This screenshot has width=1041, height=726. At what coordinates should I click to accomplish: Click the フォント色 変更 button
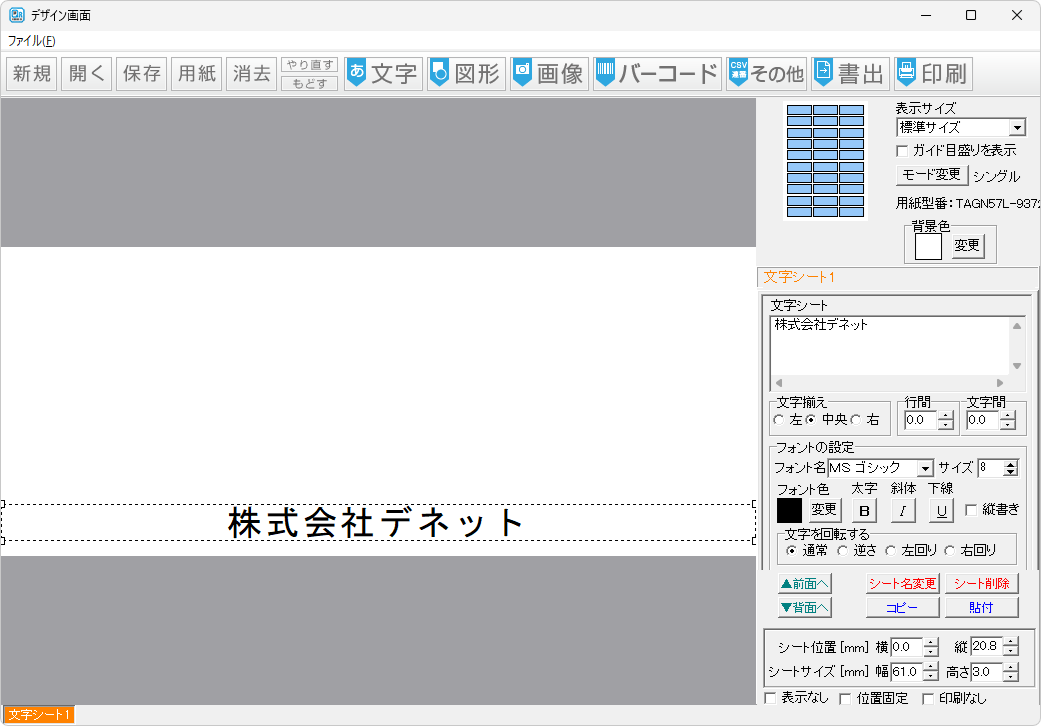(x=824, y=510)
